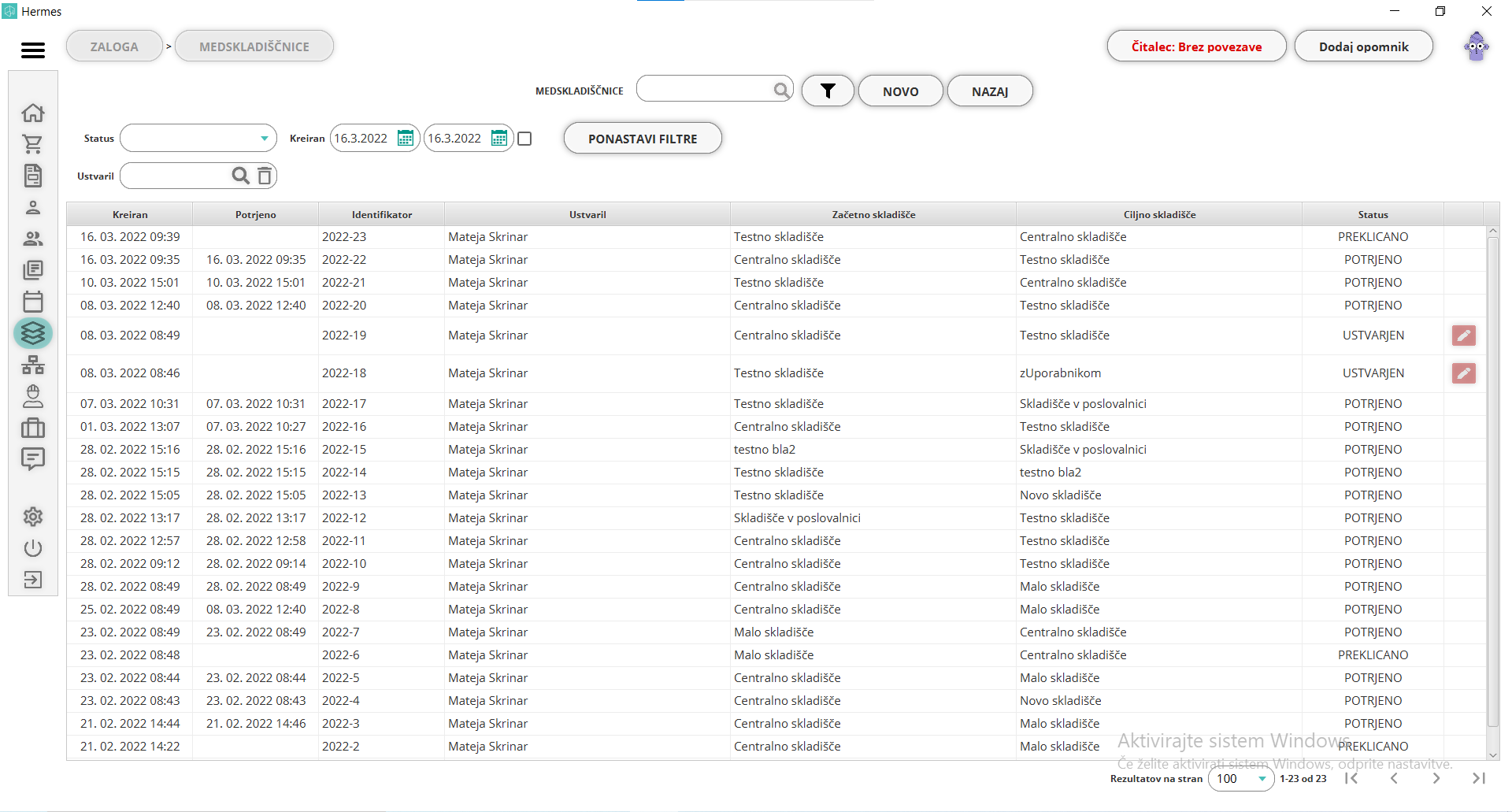Image resolution: width=1512 pixels, height=812 pixels.
Task: Click PREKLICANO status in row 2022-6
Action: coord(1373,655)
